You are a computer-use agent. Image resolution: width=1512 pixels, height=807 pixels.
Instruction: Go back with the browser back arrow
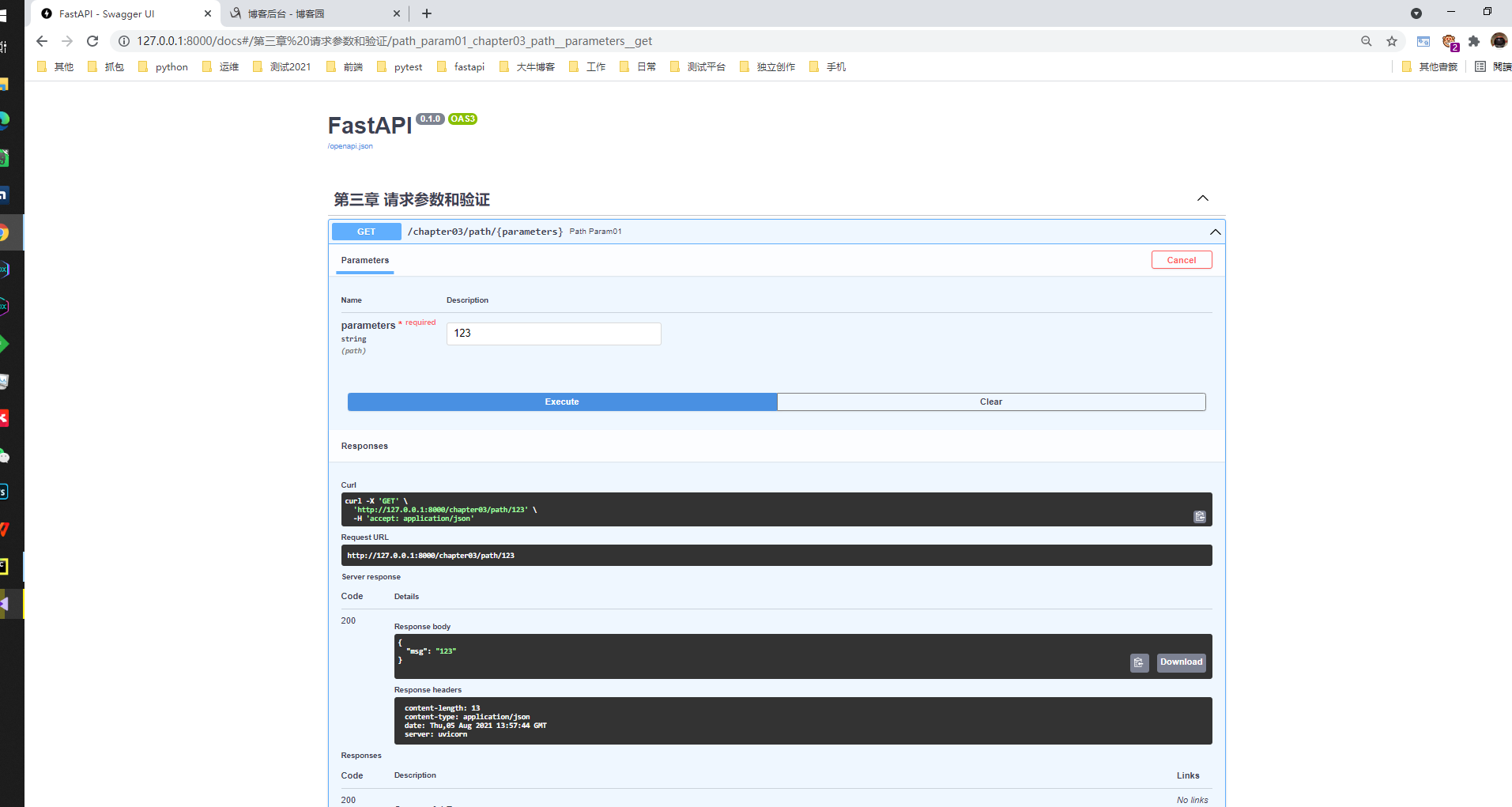[42, 41]
